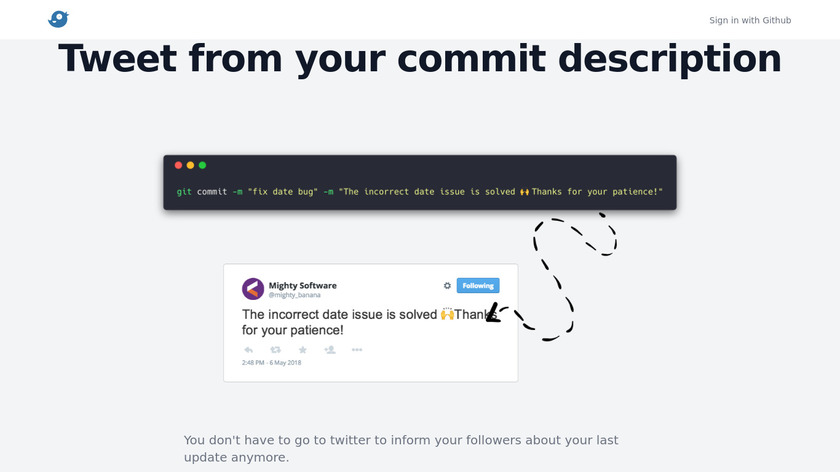This screenshot has width=840, height=472.
Task: Click the yellow terminal window dot
Action: (x=191, y=165)
